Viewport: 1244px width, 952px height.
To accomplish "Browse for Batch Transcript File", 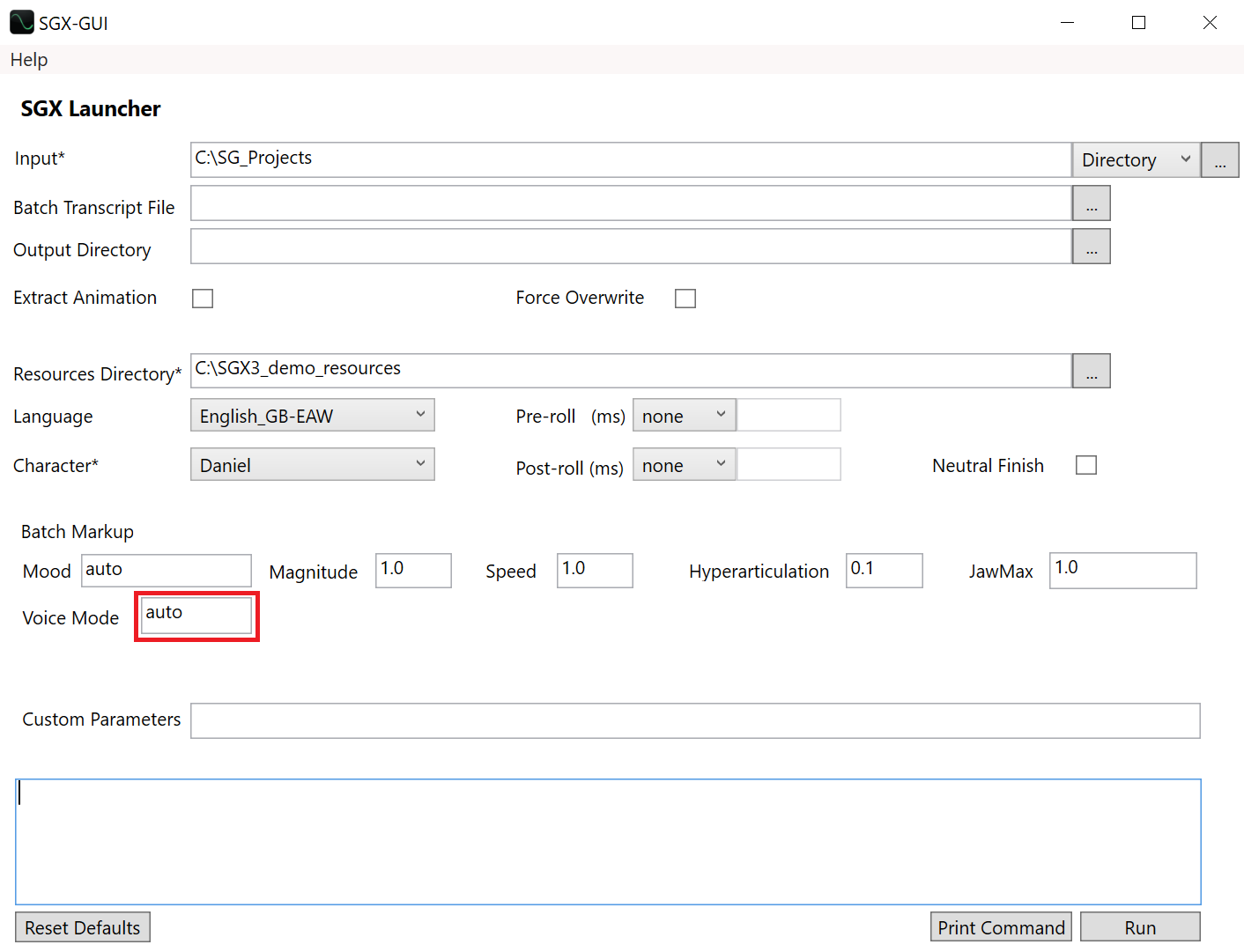I will [1091, 203].
